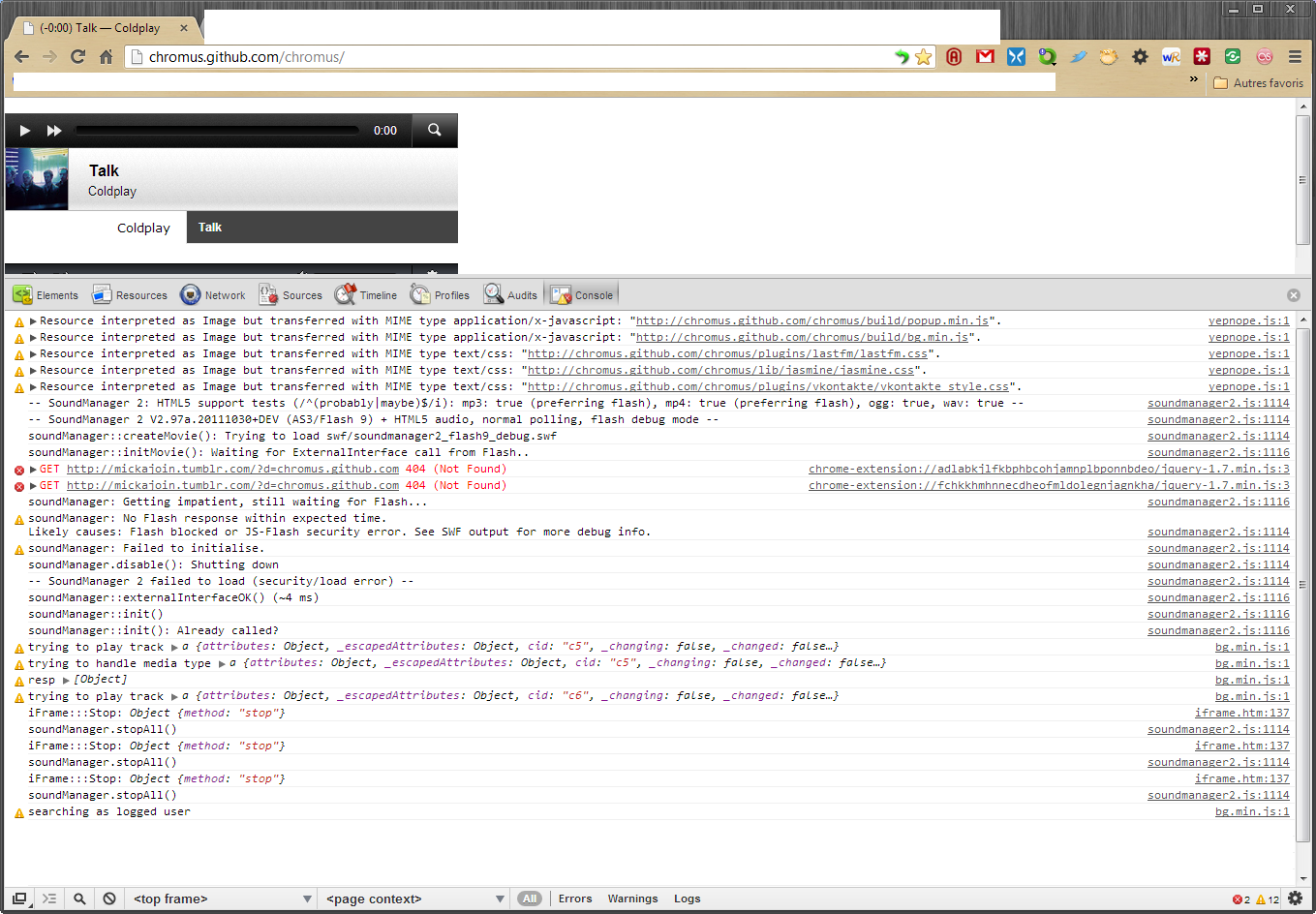This screenshot has width=1316, height=914.
Task: Click the red error count indicator
Action: point(1240,899)
